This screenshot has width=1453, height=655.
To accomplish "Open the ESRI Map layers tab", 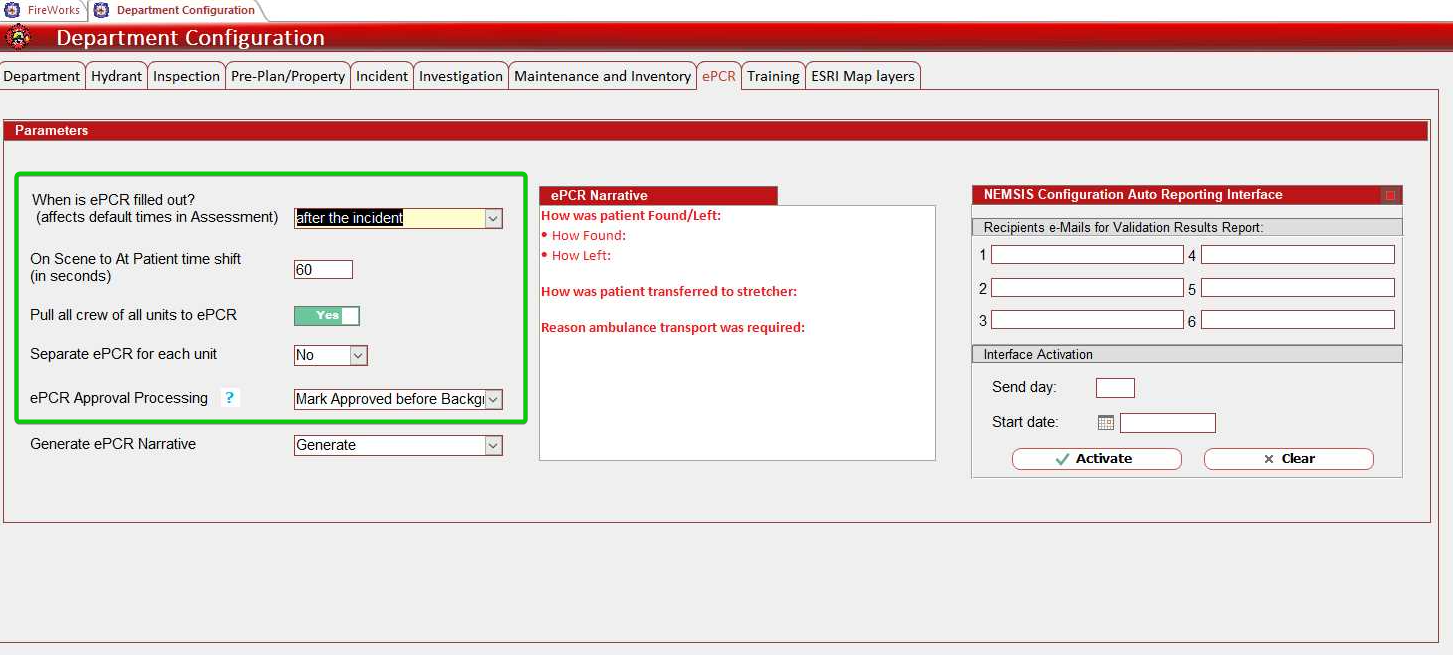I will (x=862, y=75).
